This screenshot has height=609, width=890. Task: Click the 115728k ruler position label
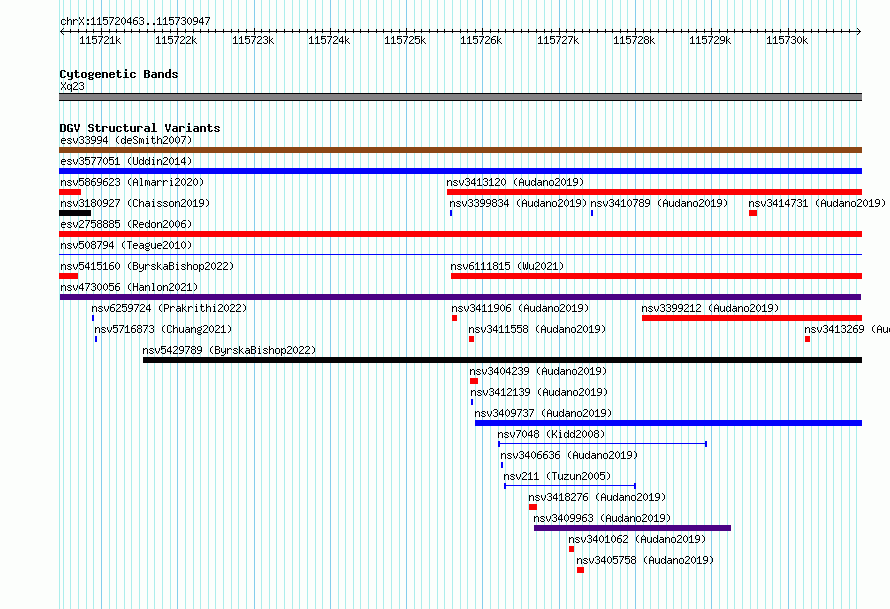634,40
